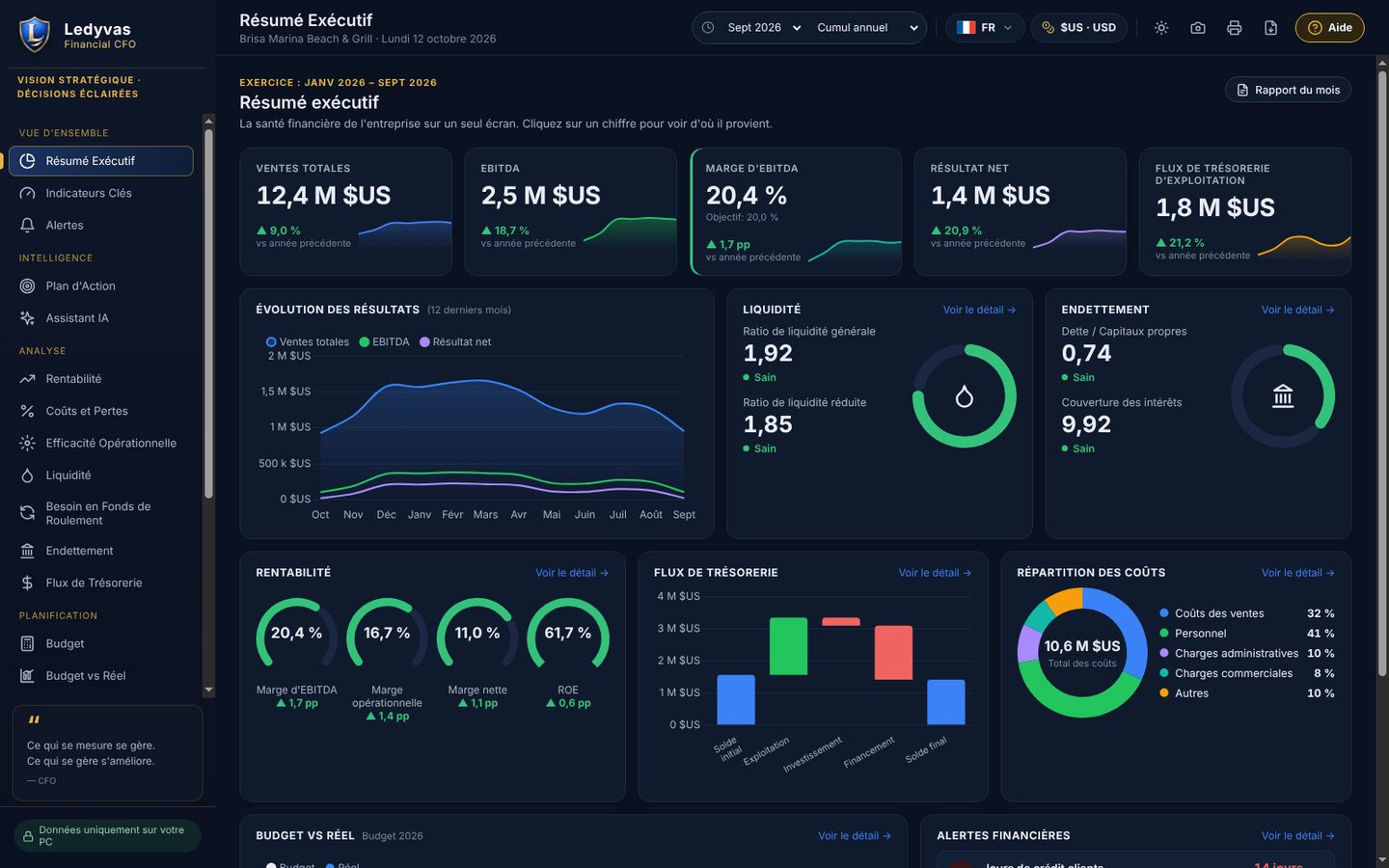Viewport: 1389px width, 868px height.
Task: Click the Marge d'EBITDA 20,4 % gauge
Action: tap(296, 634)
